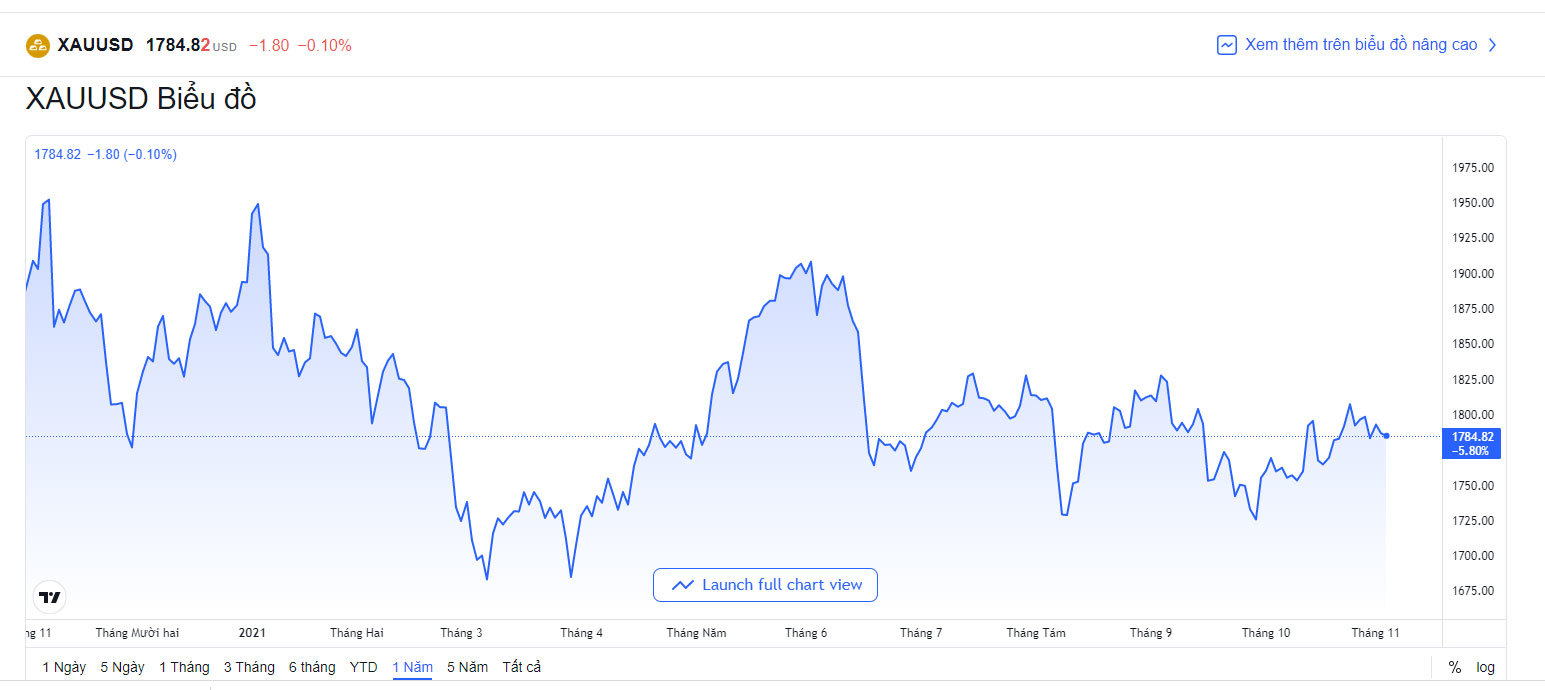
Task: Click the advanced chart icon at top right
Action: point(1227,45)
